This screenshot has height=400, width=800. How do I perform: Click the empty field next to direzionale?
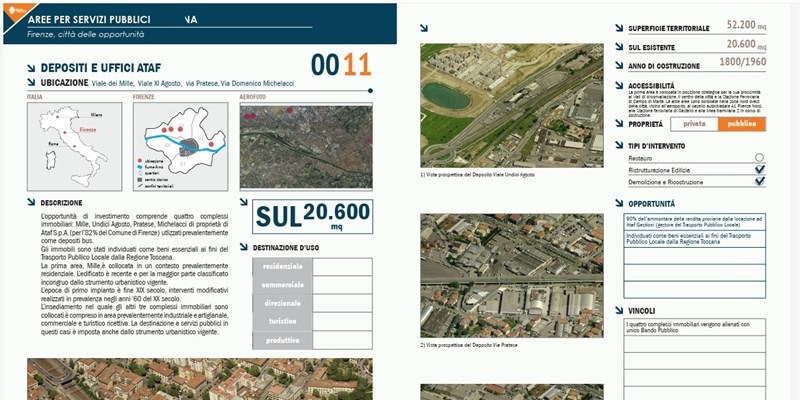342,304
